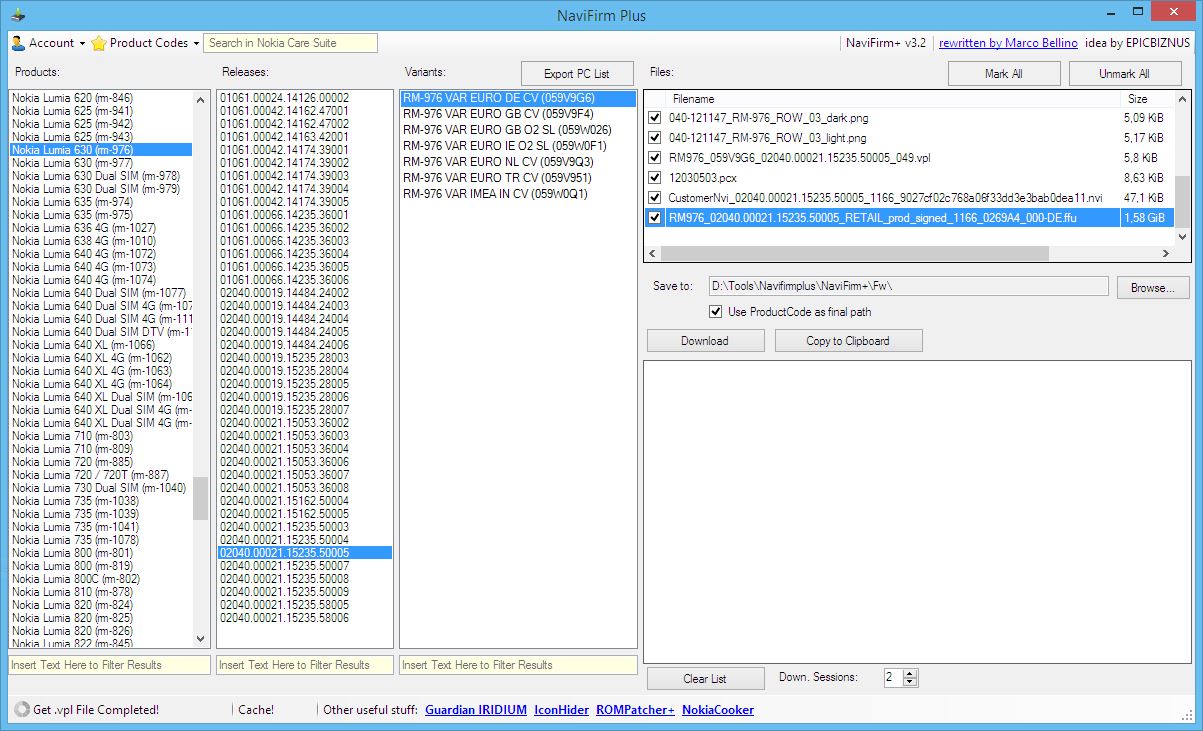Click Files list scrollbar down arrow
1203x731 pixels.
1182,237
